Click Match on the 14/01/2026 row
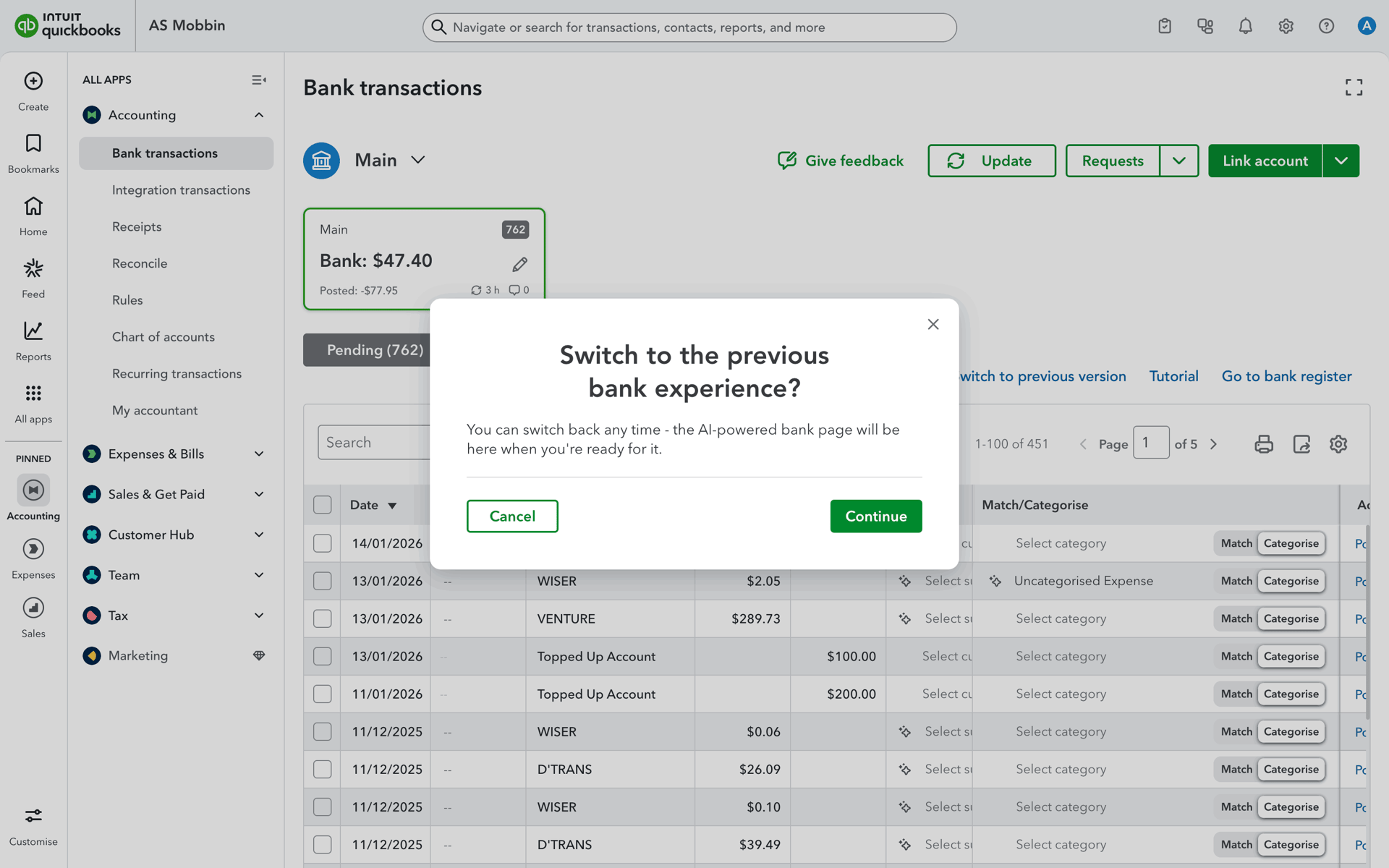1389x868 pixels. 1236,543
